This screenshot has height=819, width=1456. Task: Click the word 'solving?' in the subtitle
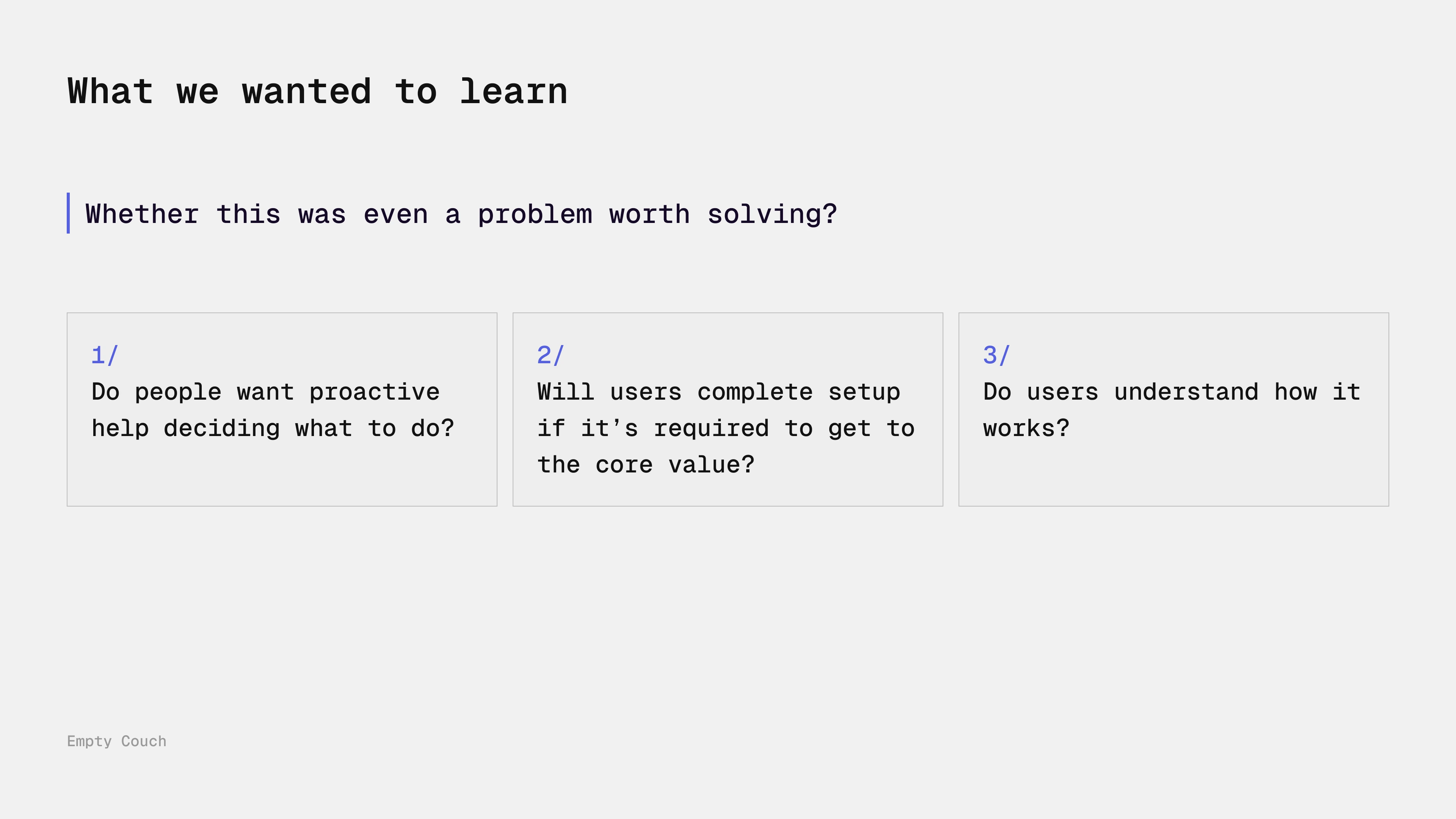click(x=772, y=215)
